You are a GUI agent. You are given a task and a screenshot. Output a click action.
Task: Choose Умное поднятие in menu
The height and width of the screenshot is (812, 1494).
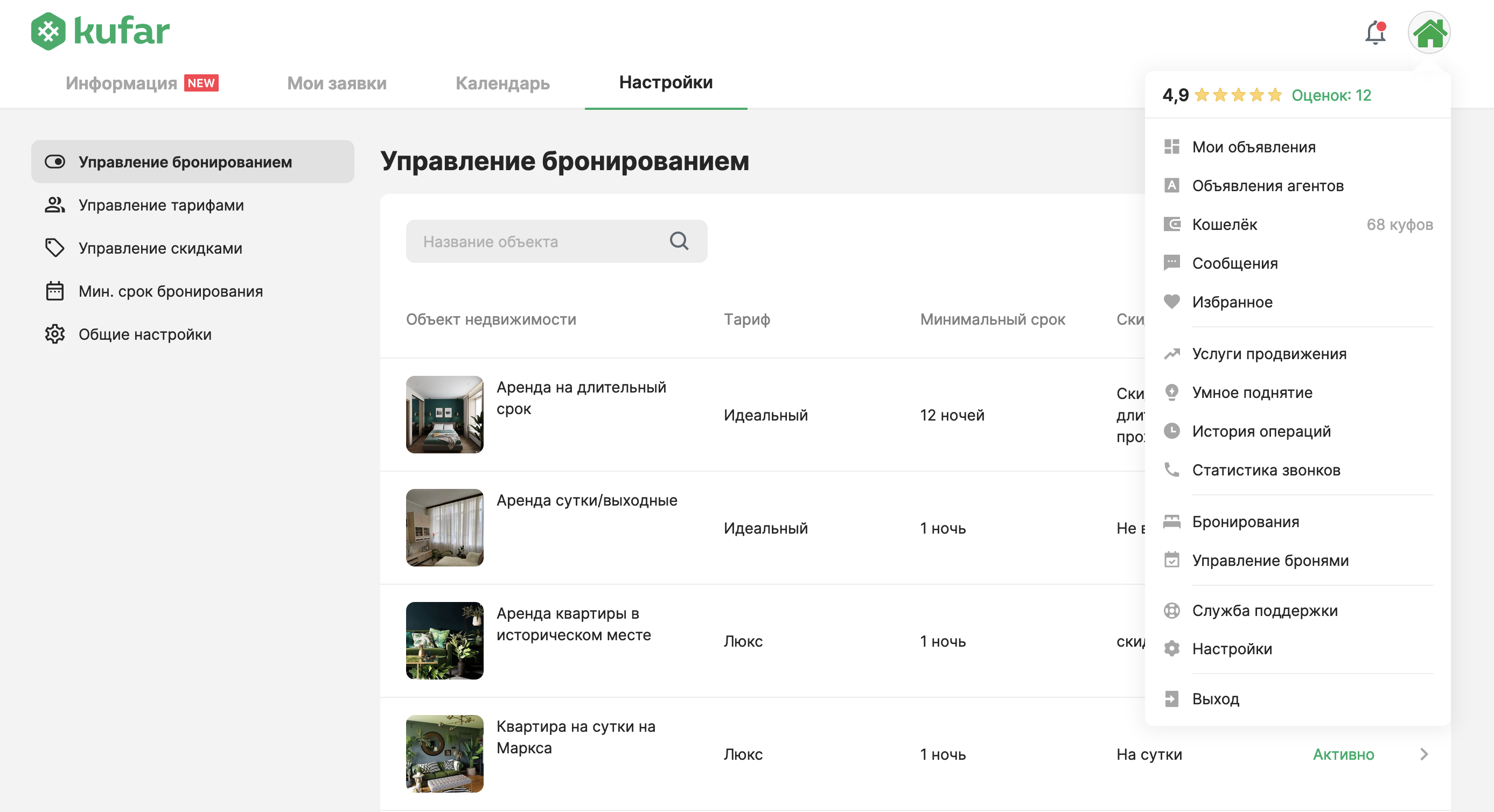coord(1297,393)
